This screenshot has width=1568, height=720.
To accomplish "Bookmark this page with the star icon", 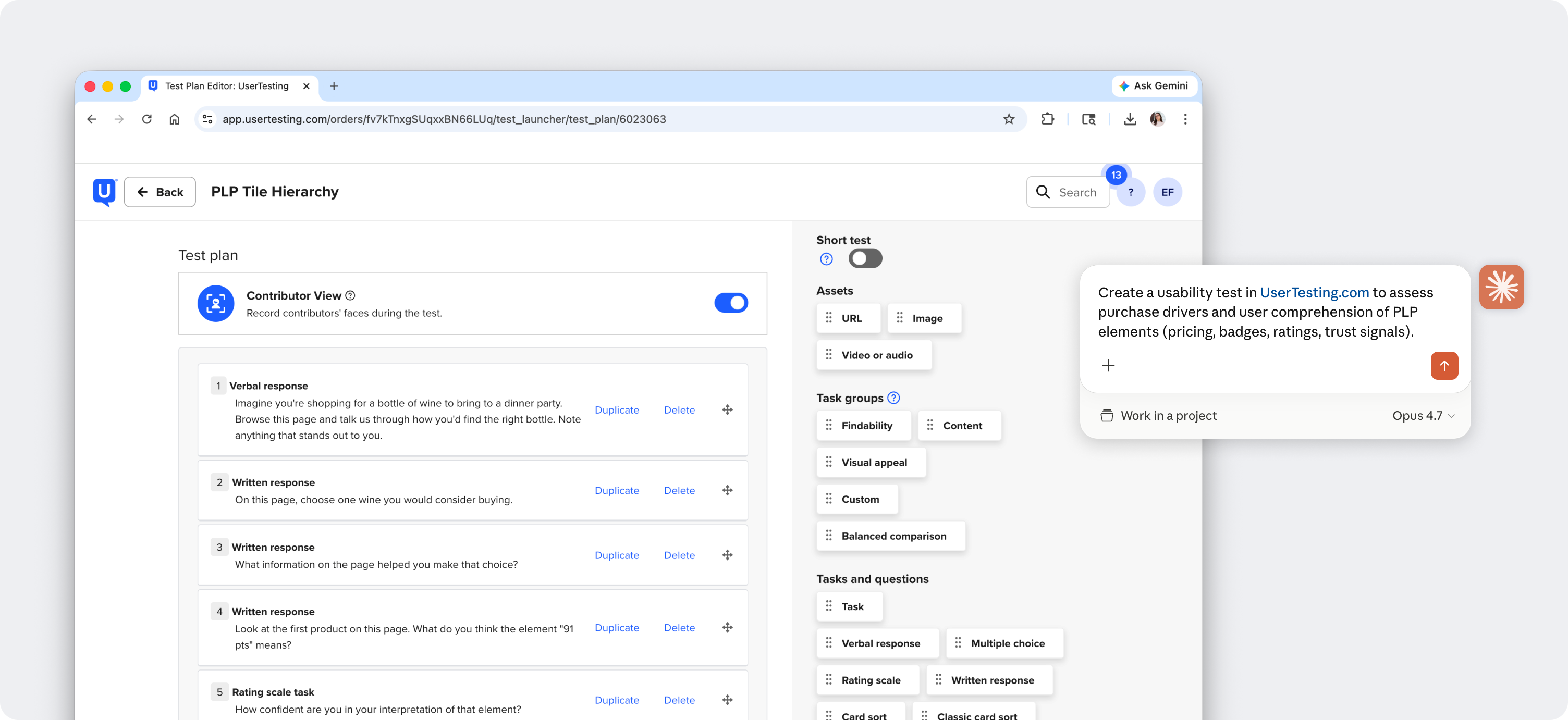I will click(x=1009, y=119).
